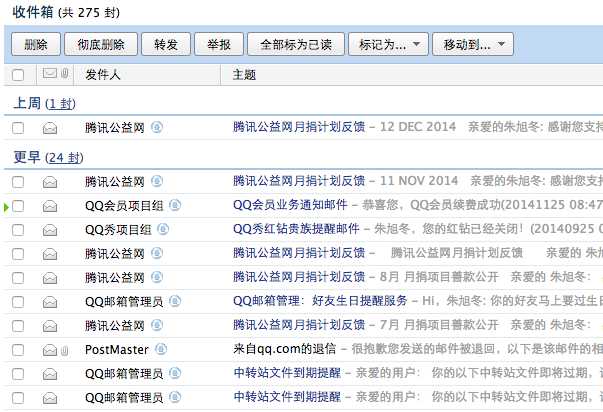Open the QQ会员业务通知邮件 subject

[290, 205]
